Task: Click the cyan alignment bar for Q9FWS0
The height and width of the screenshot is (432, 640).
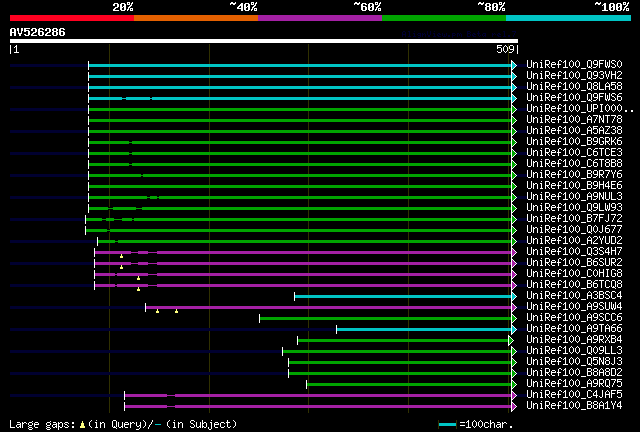Action: tap(300, 65)
